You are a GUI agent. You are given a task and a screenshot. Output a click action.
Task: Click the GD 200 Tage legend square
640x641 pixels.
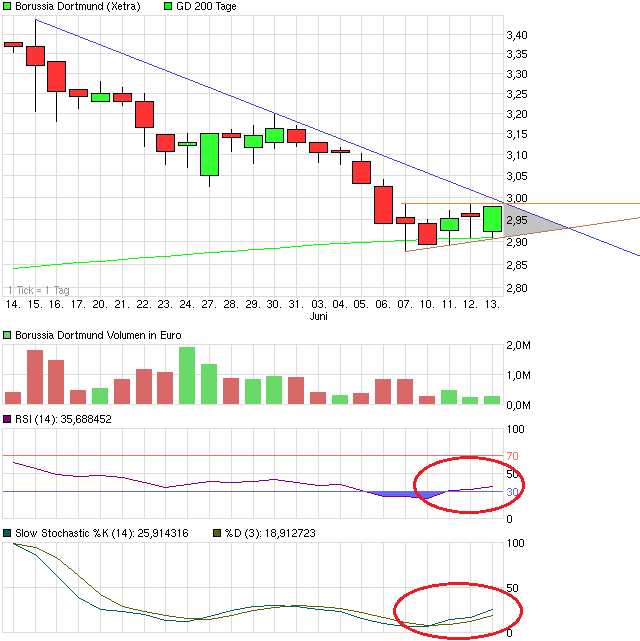[168, 7]
